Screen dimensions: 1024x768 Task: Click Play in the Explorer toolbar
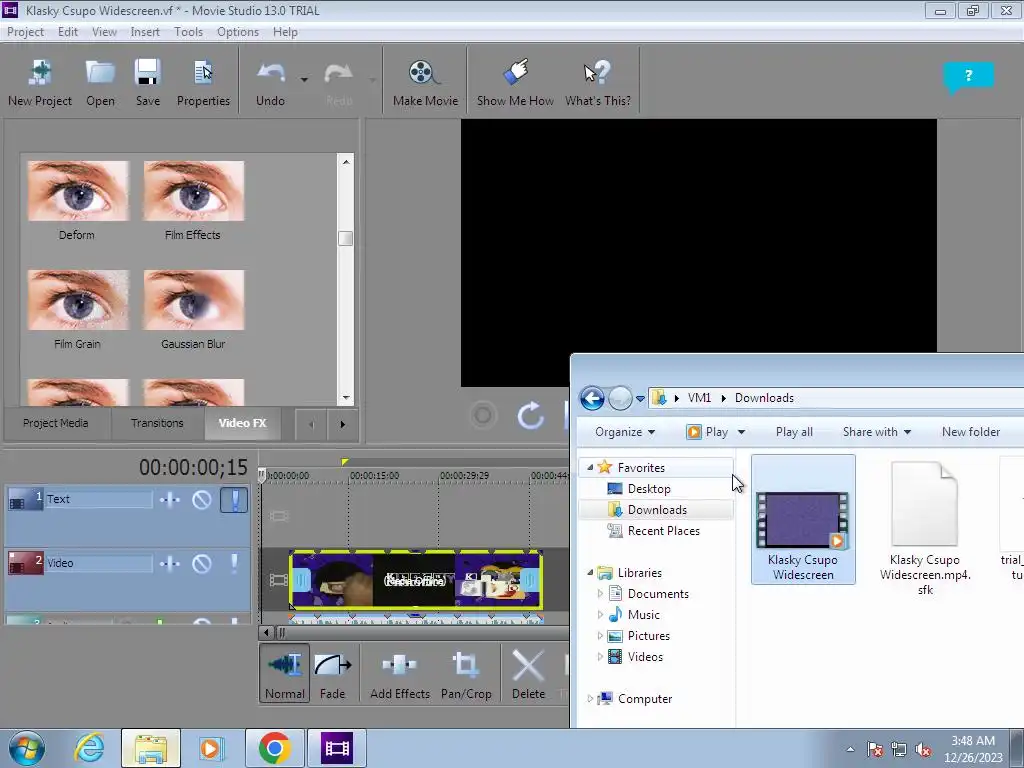pyautogui.click(x=708, y=432)
